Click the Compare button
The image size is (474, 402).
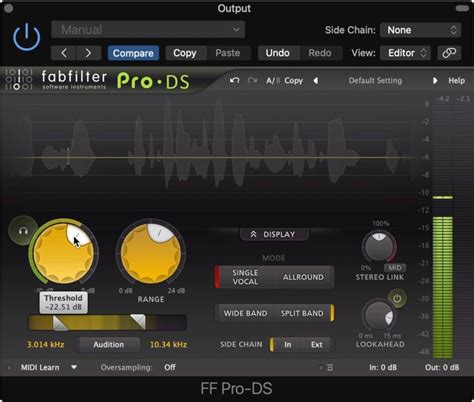tap(133, 53)
